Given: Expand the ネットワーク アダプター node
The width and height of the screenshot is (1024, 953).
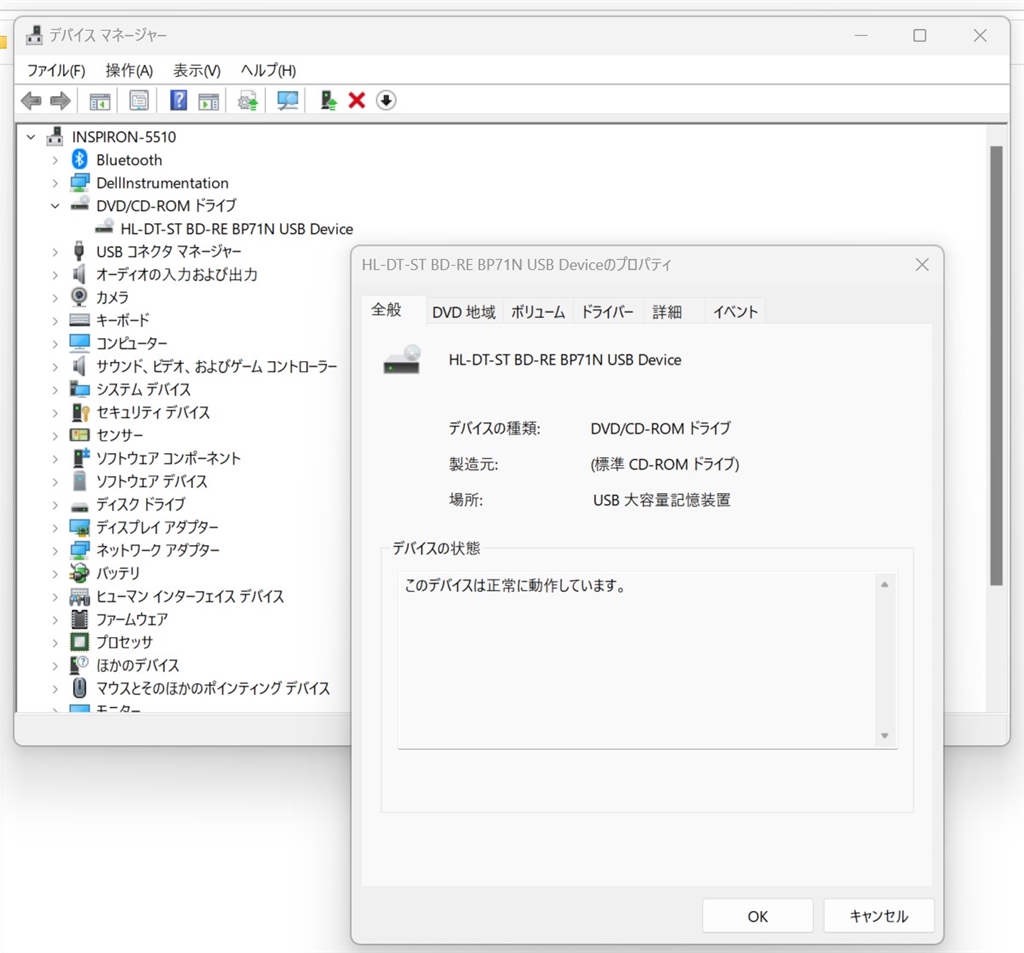Looking at the screenshot, I should coord(56,551).
